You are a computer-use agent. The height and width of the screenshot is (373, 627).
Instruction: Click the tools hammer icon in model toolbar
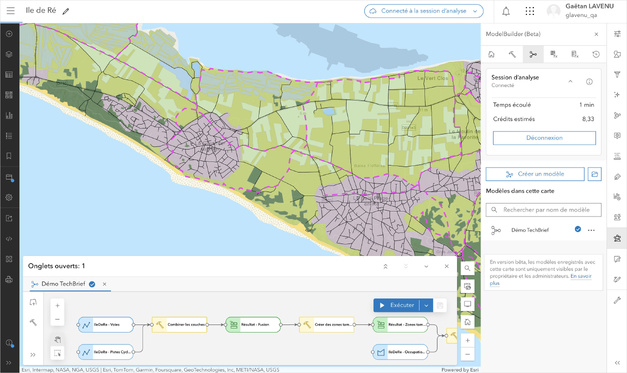click(x=33, y=322)
